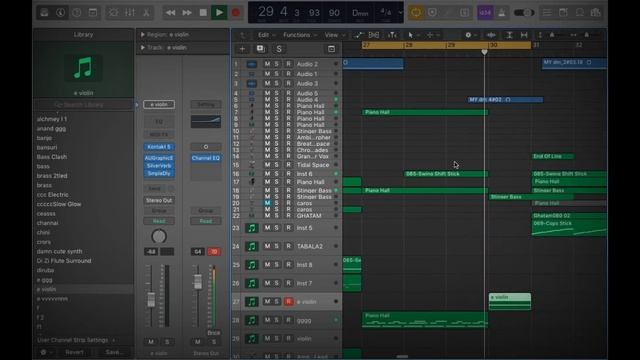Adjust the e violin channel pan knob

[159, 236]
